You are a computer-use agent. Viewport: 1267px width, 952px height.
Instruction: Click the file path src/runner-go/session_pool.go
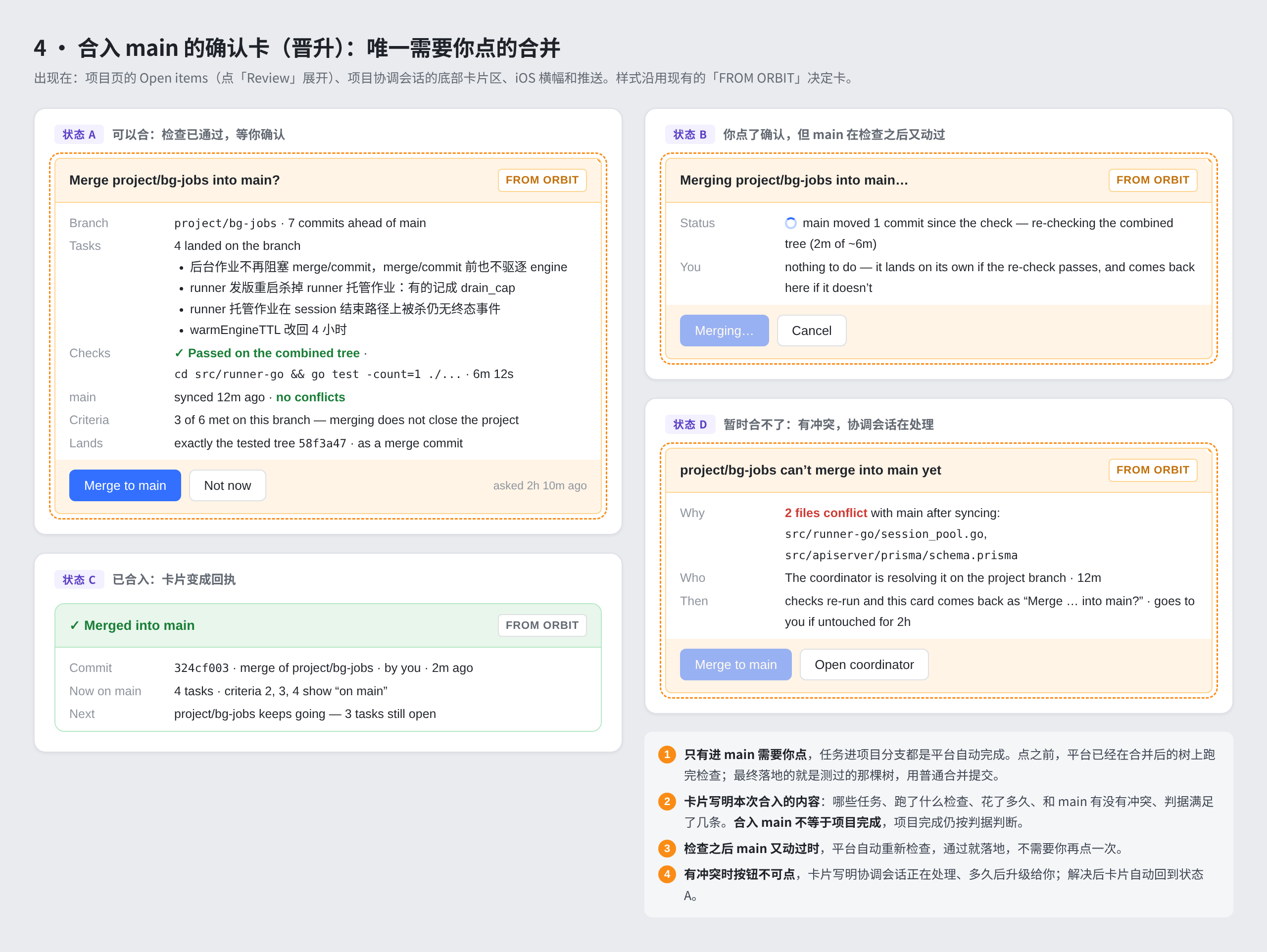(884, 534)
